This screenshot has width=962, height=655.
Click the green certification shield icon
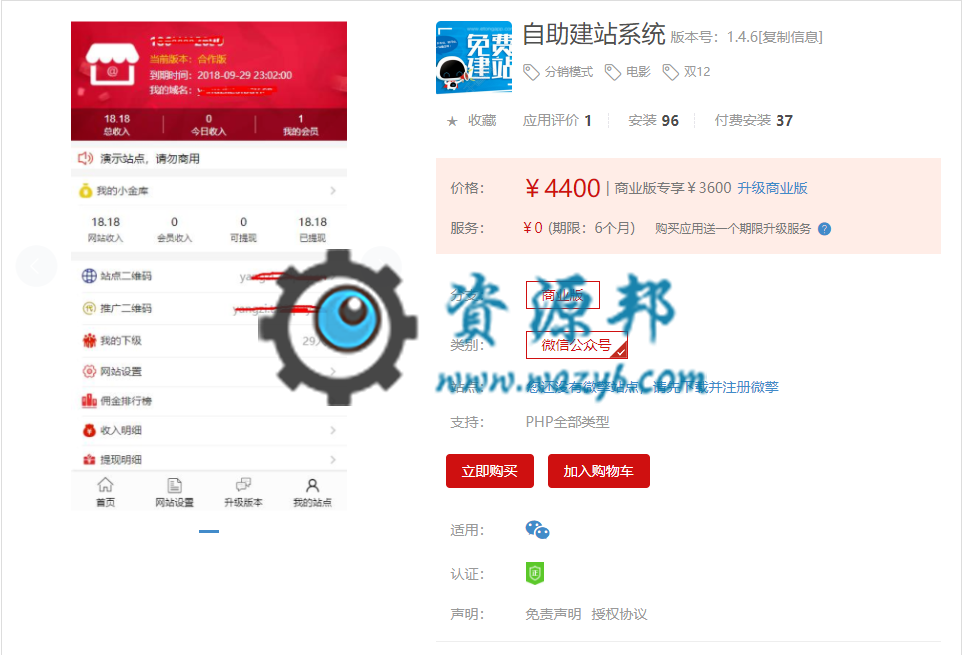535,573
